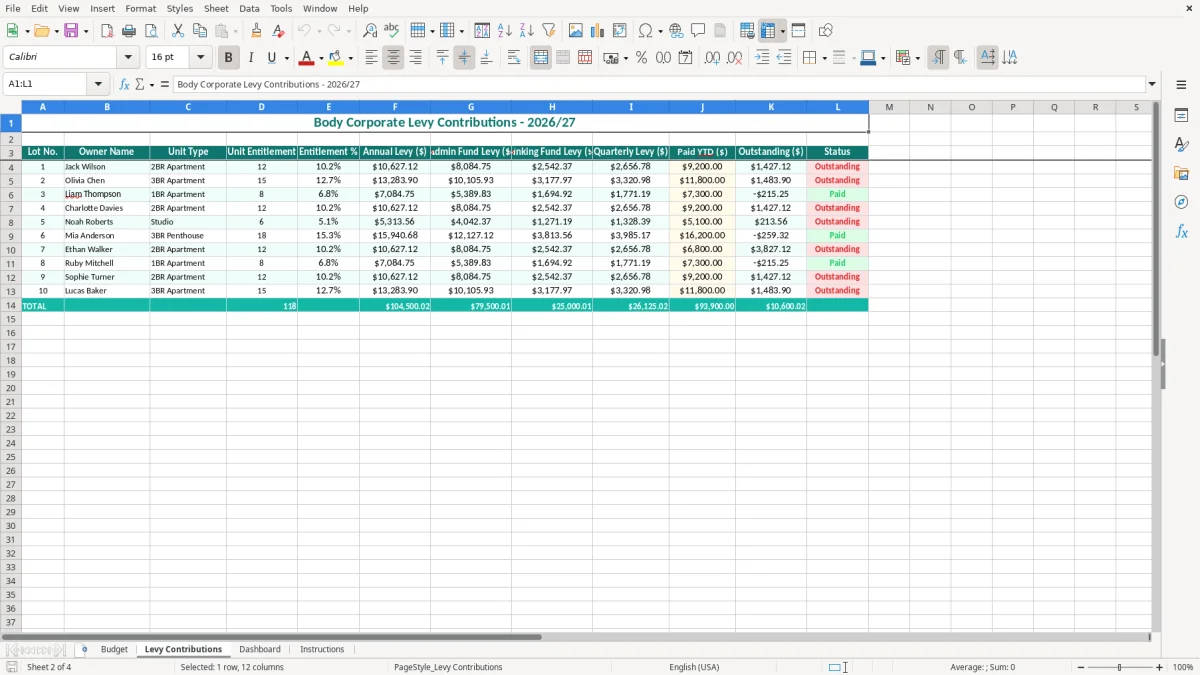Open the Font Name dropdown

click(x=128, y=58)
